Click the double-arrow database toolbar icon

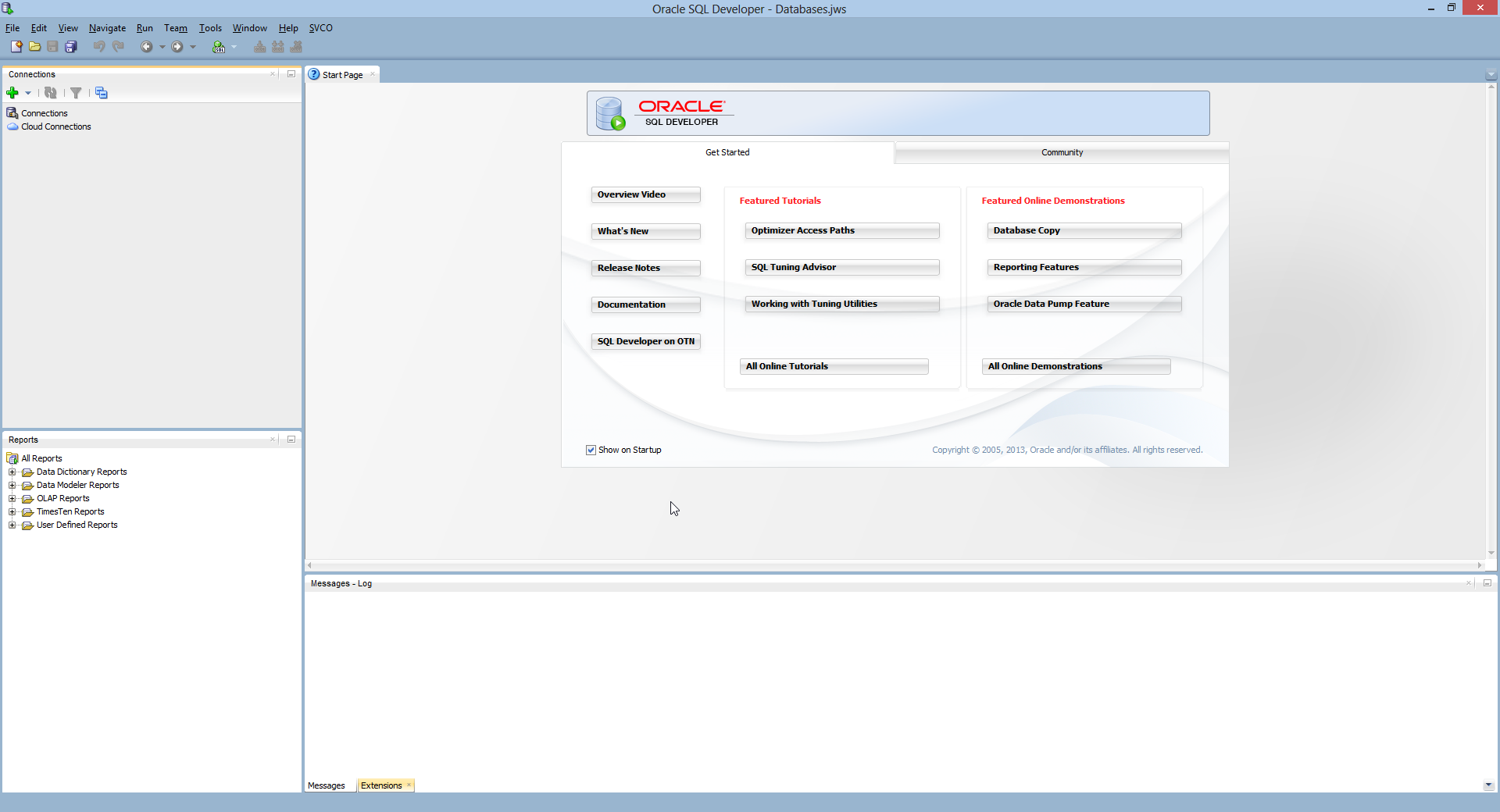pyautogui.click(x=278, y=47)
